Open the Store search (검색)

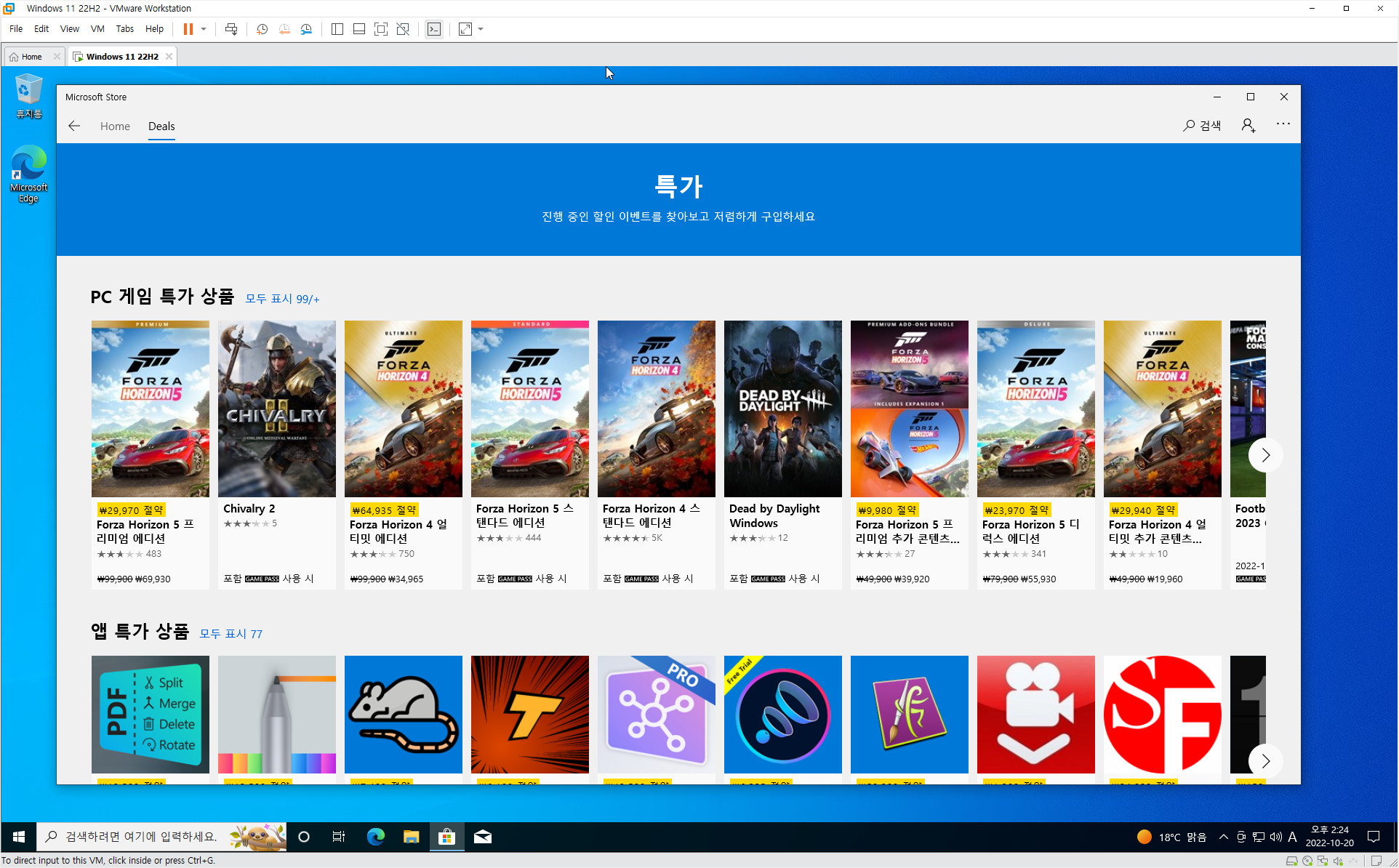tap(1202, 126)
